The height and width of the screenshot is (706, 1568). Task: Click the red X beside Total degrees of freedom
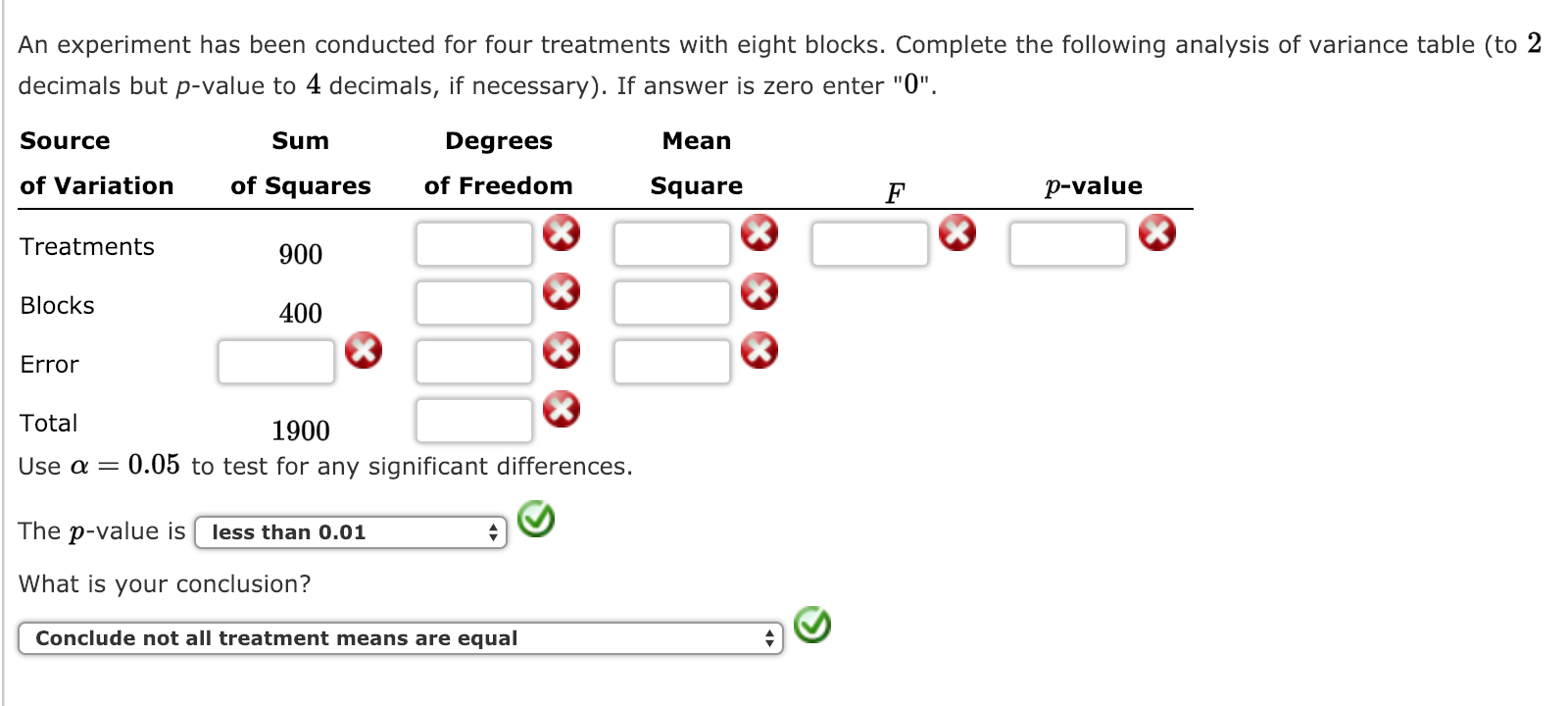pyautogui.click(x=560, y=409)
